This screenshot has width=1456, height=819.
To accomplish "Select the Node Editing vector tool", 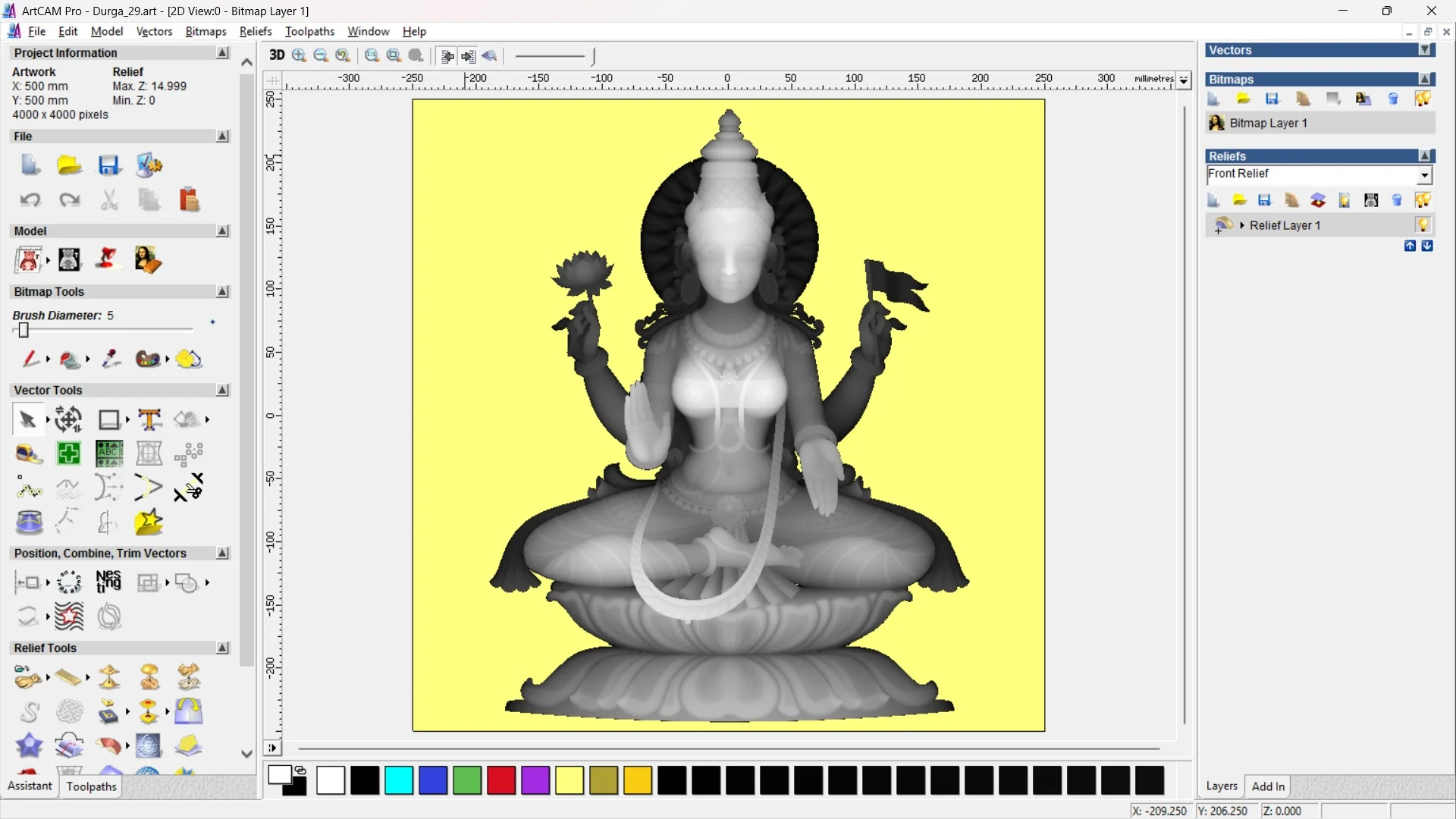I will 28,488.
